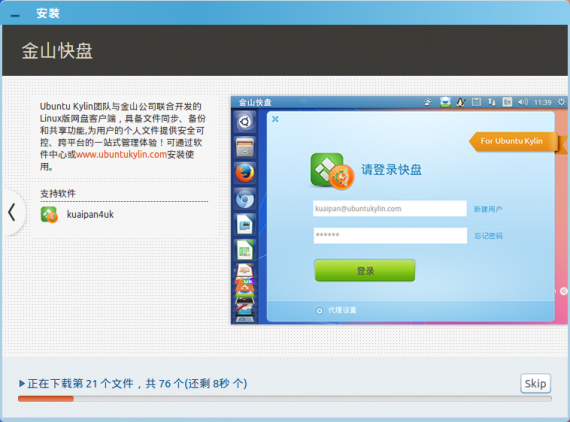Viewport: 570px width, 422px height.
Task: Launch Chromium browser from the dock
Action: (245, 198)
